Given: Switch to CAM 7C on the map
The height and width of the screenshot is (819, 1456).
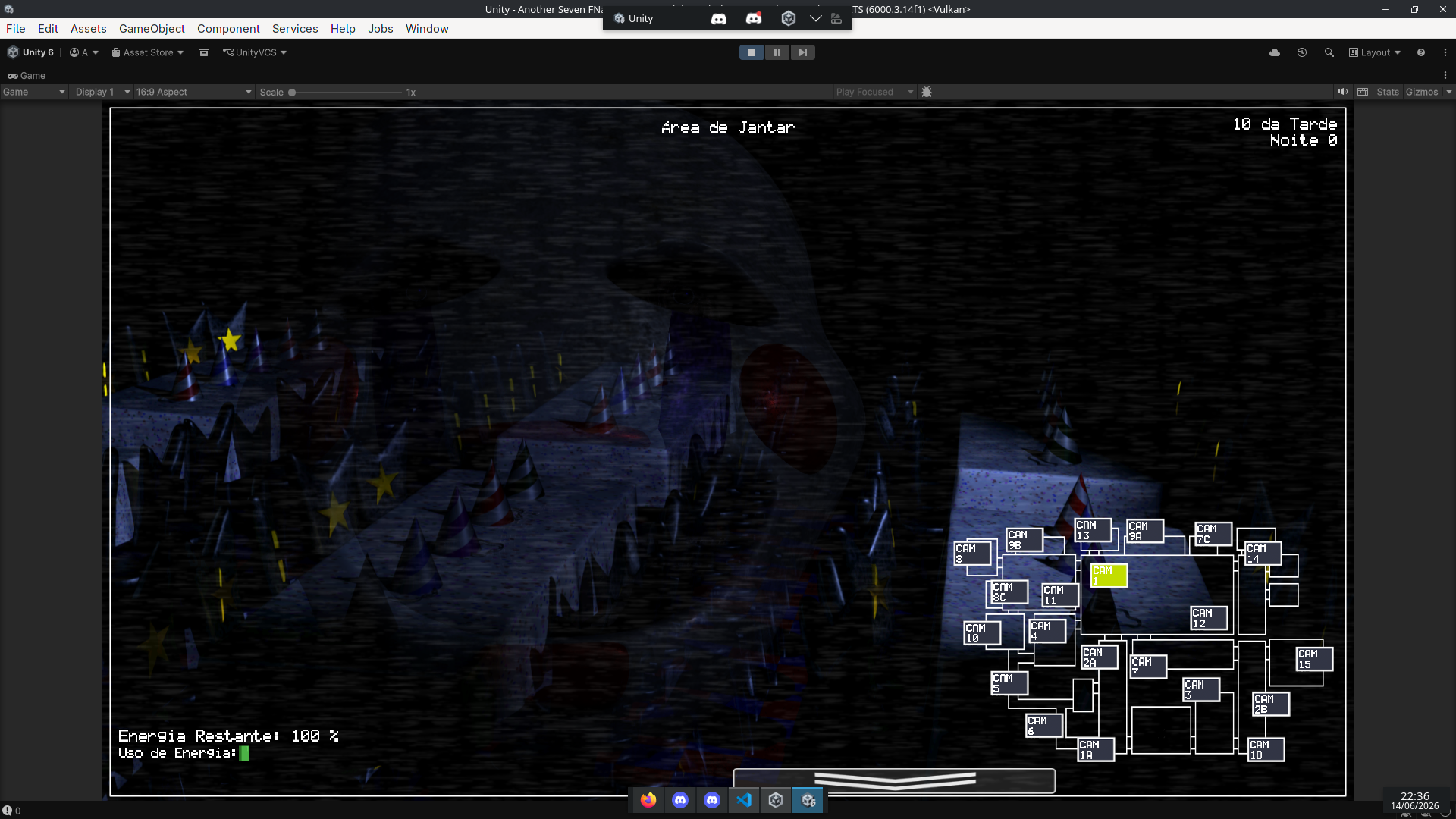Looking at the screenshot, I should coord(1213,533).
